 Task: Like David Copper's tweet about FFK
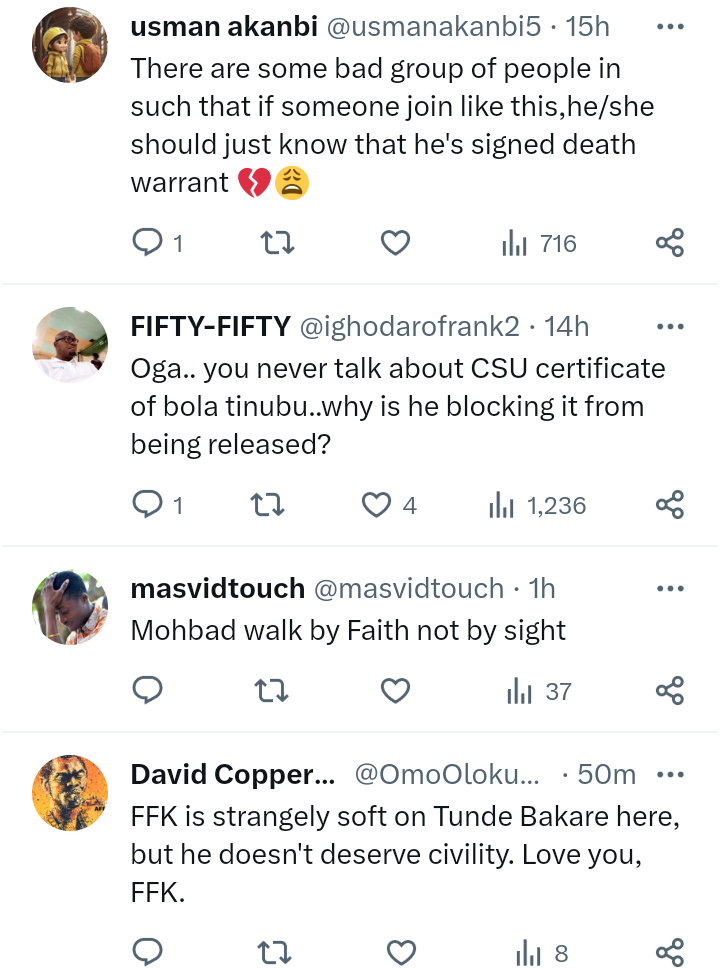pyautogui.click(x=401, y=954)
